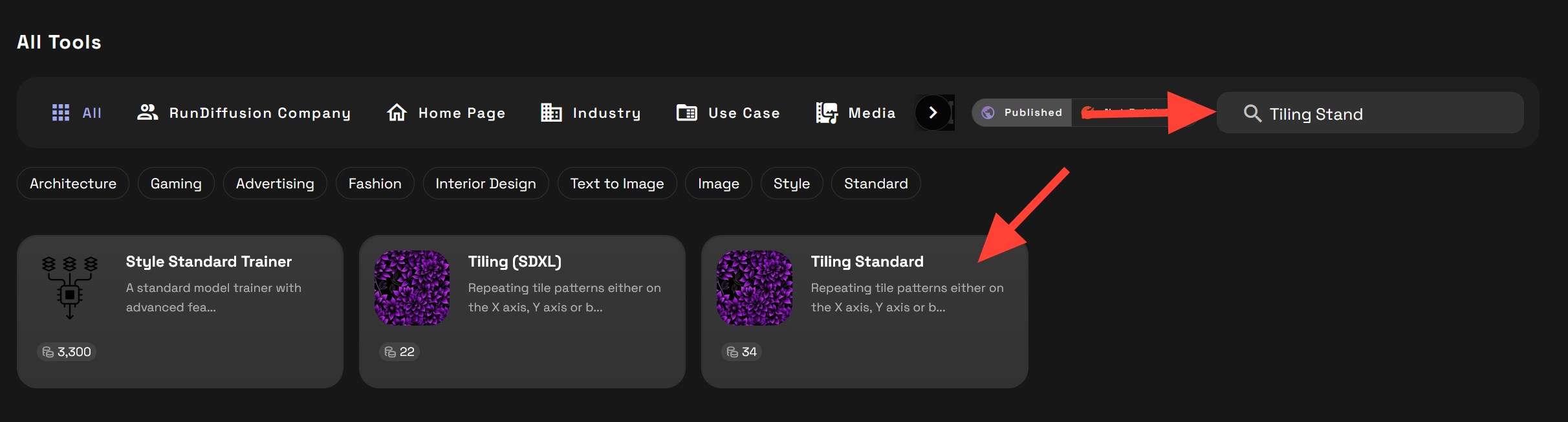This screenshot has width=1568, height=422.
Task: Open the Tiling (SDXL) tool title
Action: tap(514, 261)
